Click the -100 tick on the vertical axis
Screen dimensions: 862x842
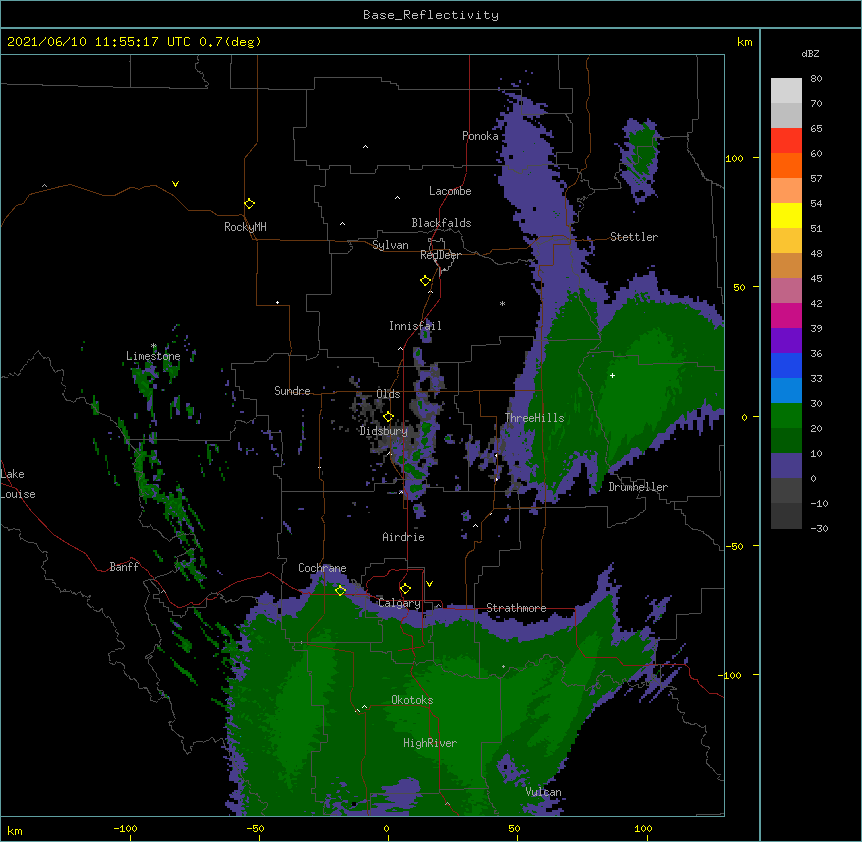coord(731,675)
